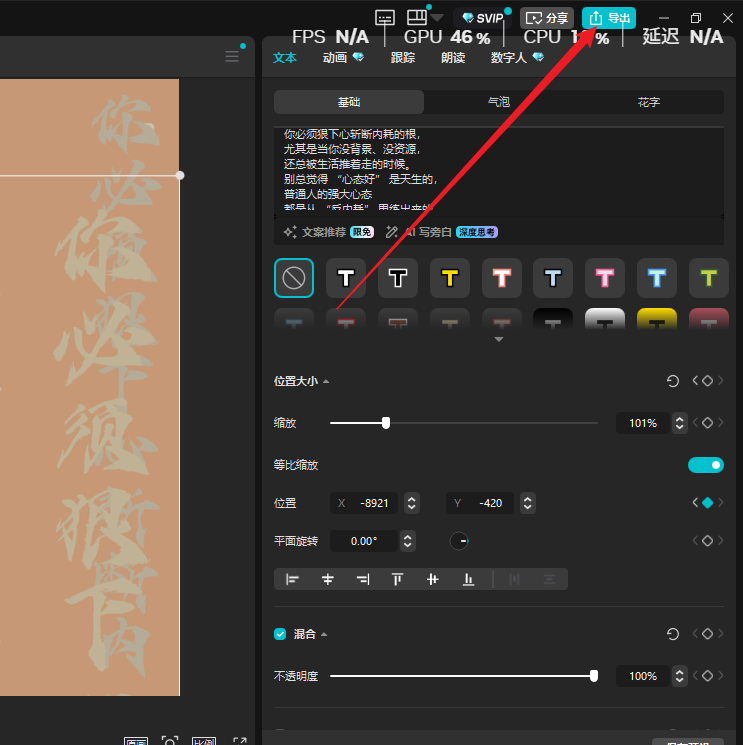This screenshot has width=743, height=745.
Task: Collapse the 位置大小 section
Action: [326, 382]
